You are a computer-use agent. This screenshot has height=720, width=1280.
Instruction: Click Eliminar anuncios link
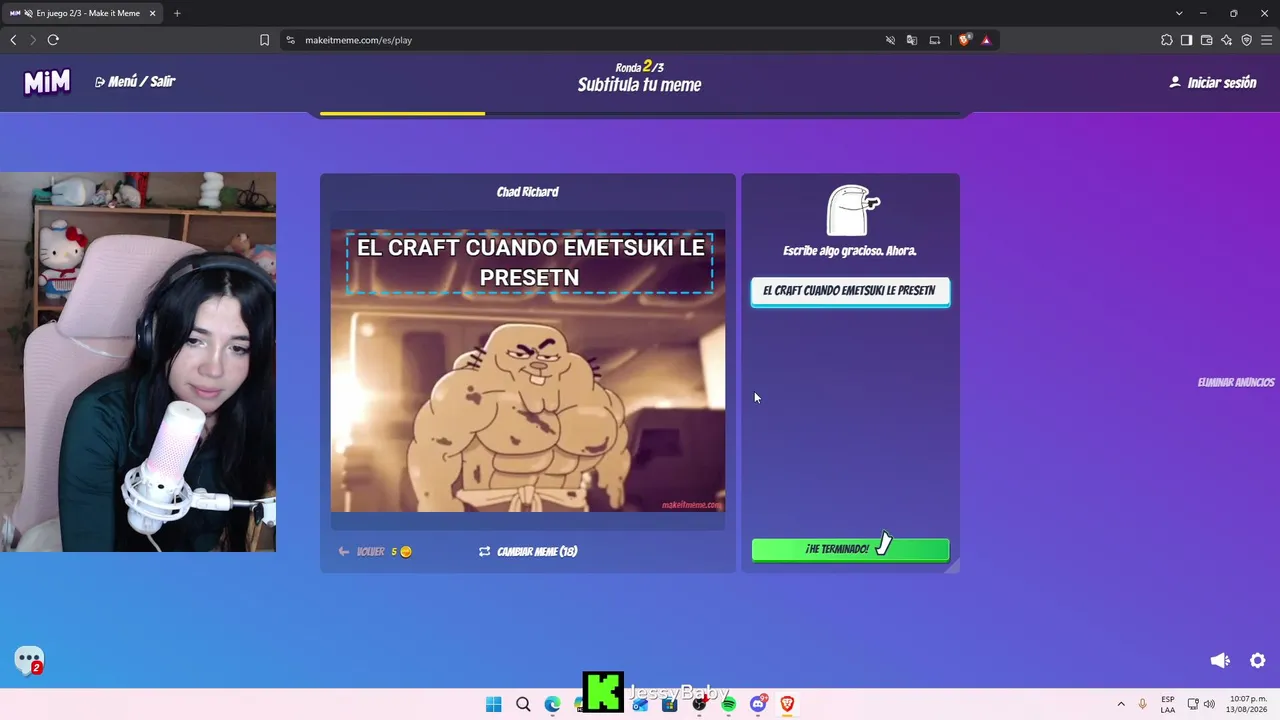pos(1236,383)
